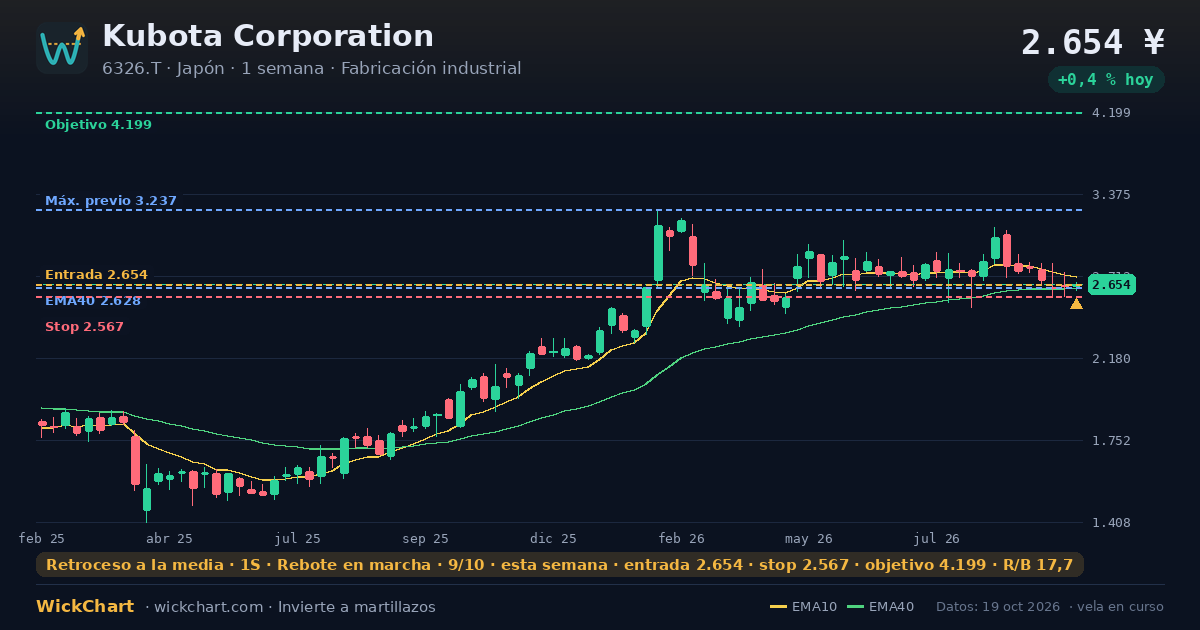Click the 6326.T ticker subtitle line
The image size is (1200, 630).
pos(311,69)
